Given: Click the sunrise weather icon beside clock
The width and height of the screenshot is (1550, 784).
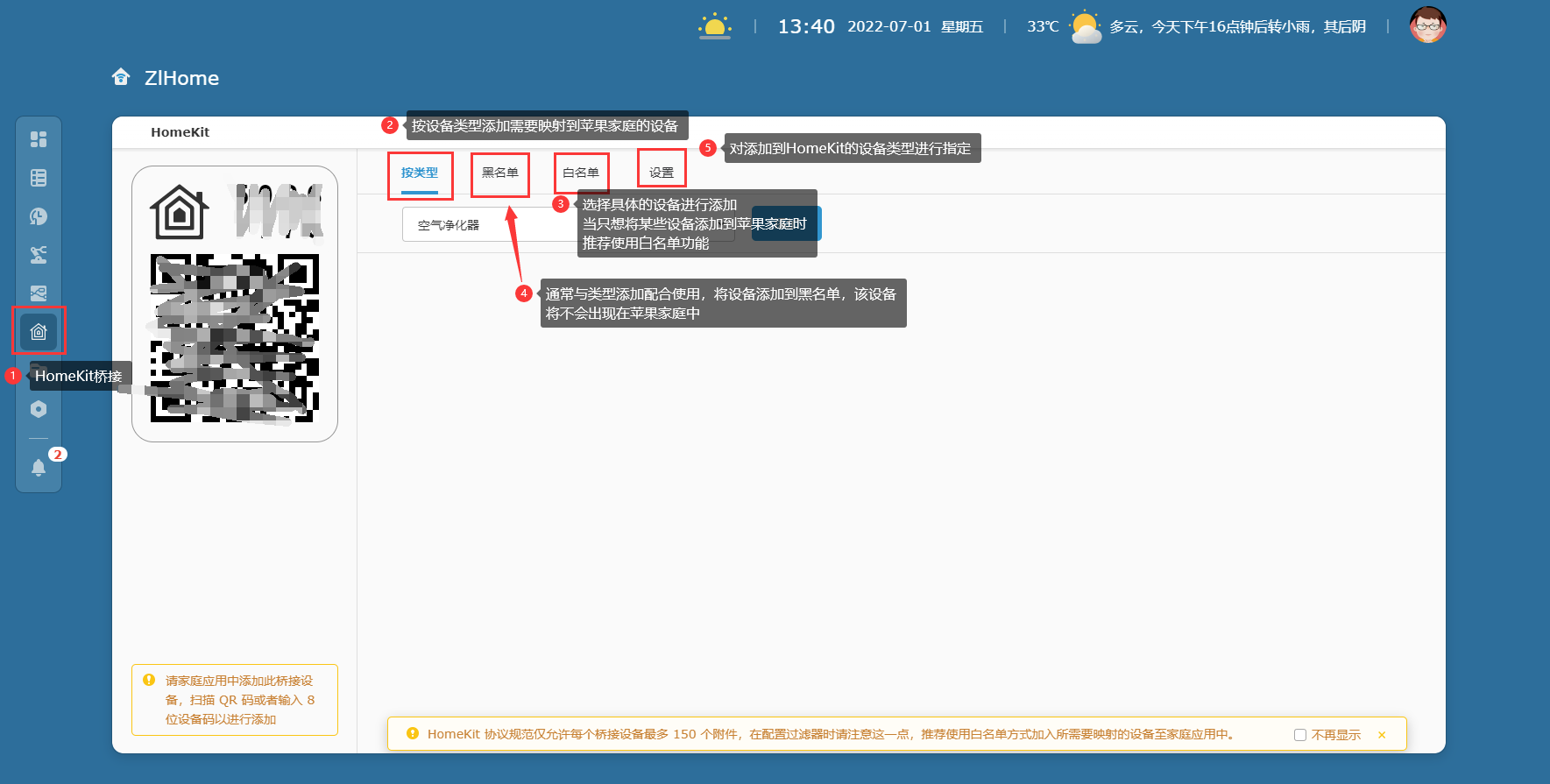Looking at the screenshot, I should click(715, 25).
